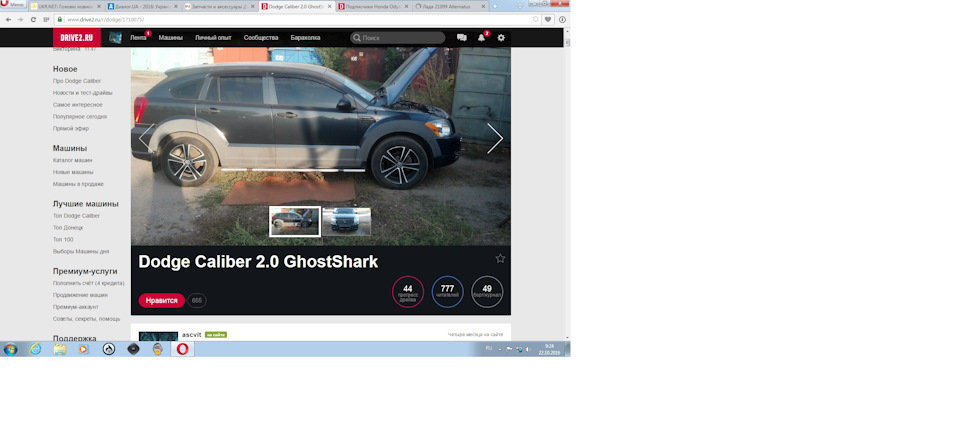The width and height of the screenshot is (960, 429).
Task: Open Windows Explorer folder in taskbar
Action: (x=59, y=349)
